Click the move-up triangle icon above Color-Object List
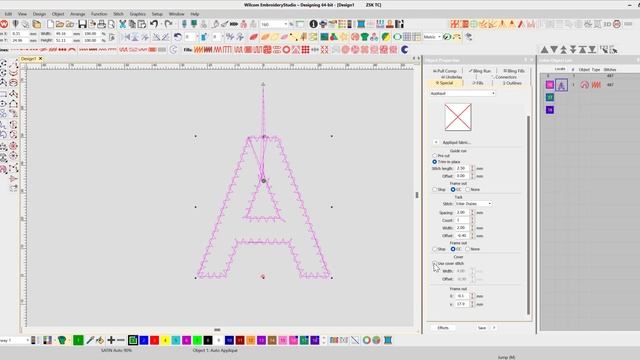The image size is (640, 360). (x=544, y=50)
